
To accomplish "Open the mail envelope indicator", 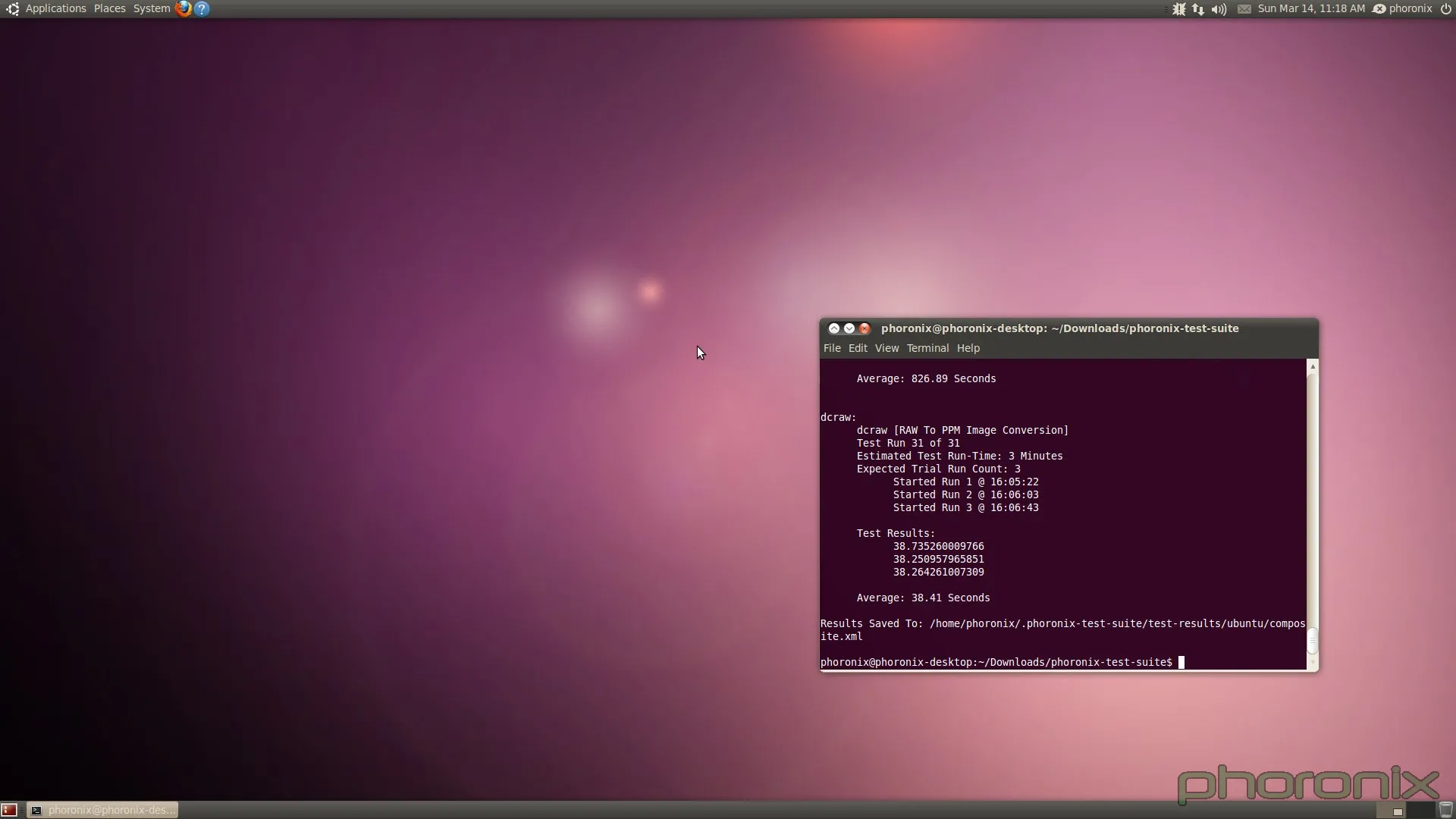I will pos(1244,9).
